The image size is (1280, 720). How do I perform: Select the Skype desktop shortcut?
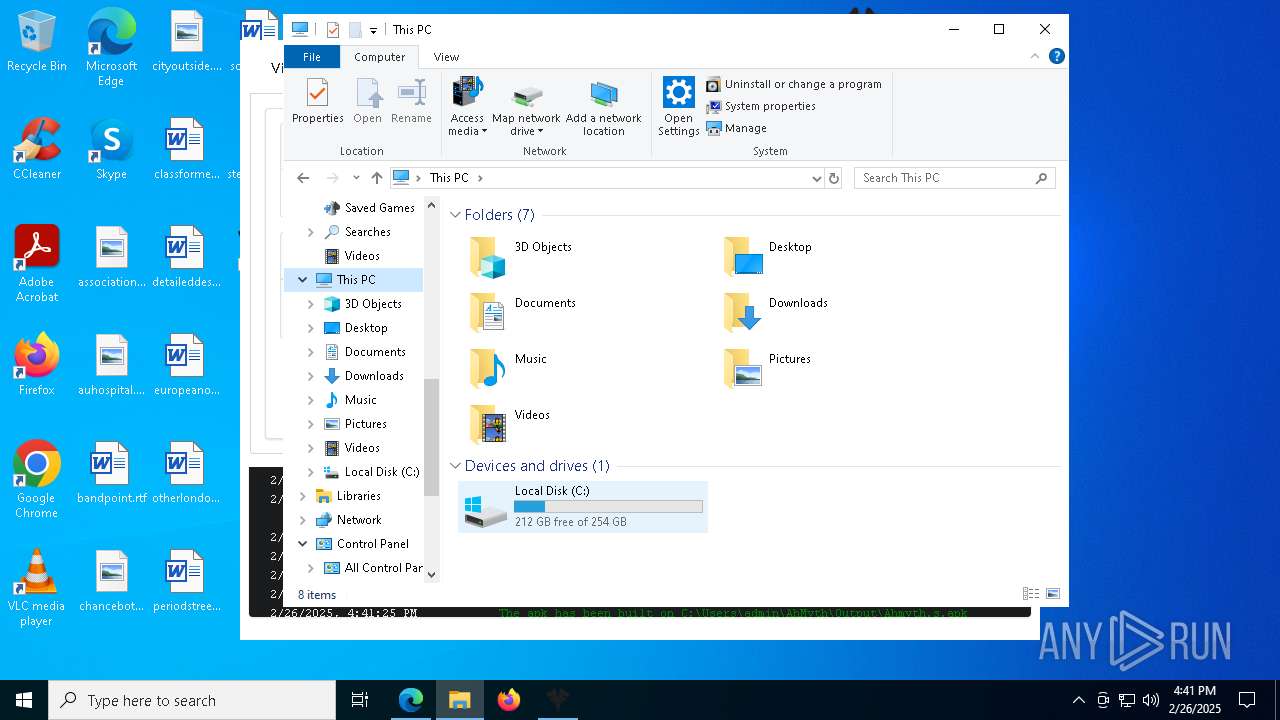tap(111, 149)
